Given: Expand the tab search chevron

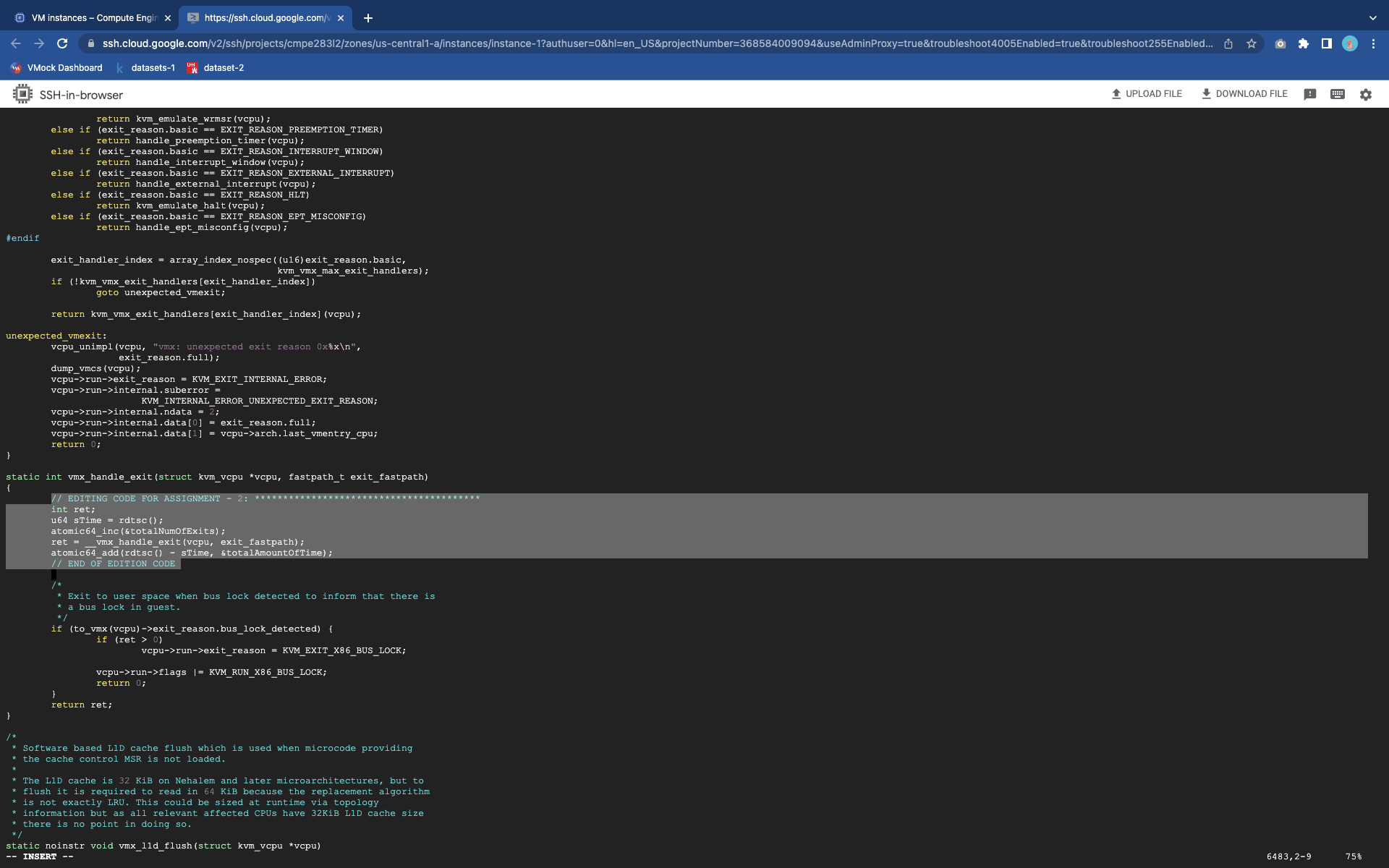Looking at the screenshot, I should [1373, 18].
